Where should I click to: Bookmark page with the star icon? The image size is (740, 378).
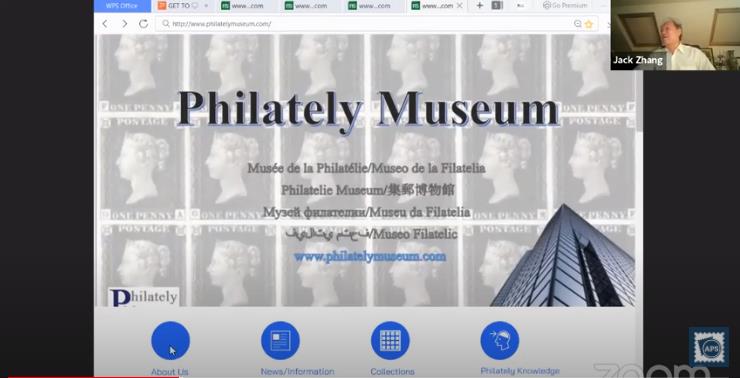click(x=589, y=24)
